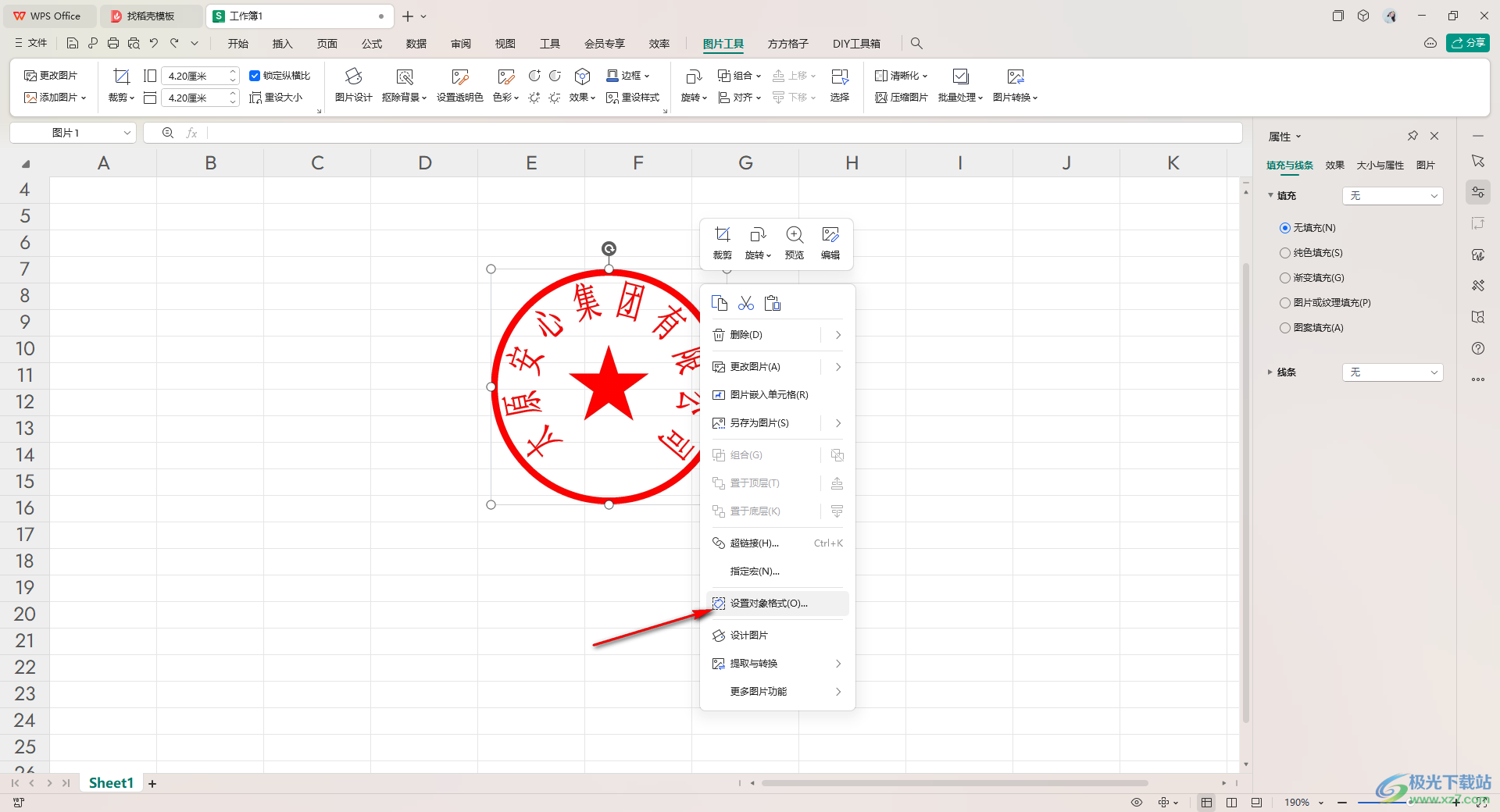This screenshot has height=812, width=1500.
Task: Click the undo arrow icon
Action: (154, 44)
